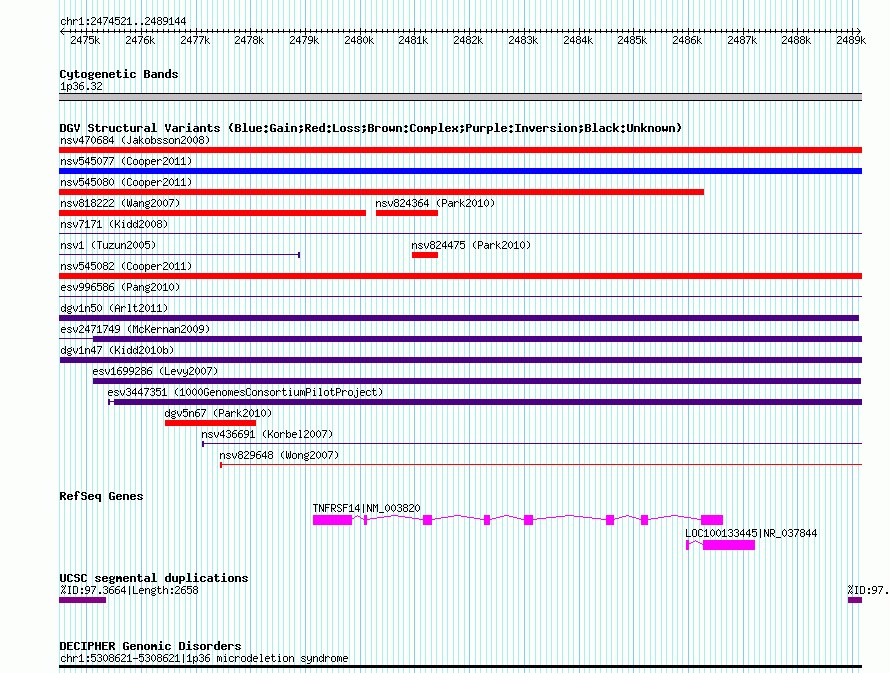The width and height of the screenshot is (890, 673).
Task: Open the DECIPHER Genomic Disorders track title
Action: pos(150,646)
